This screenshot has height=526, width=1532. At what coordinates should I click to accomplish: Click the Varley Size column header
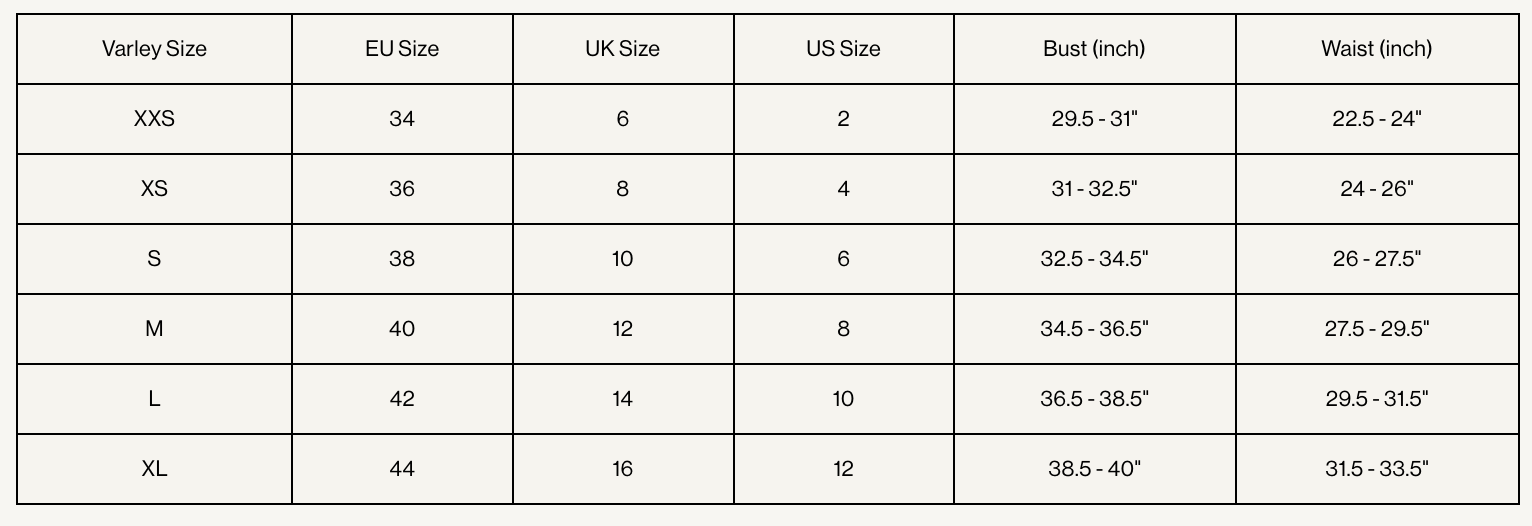click(154, 49)
